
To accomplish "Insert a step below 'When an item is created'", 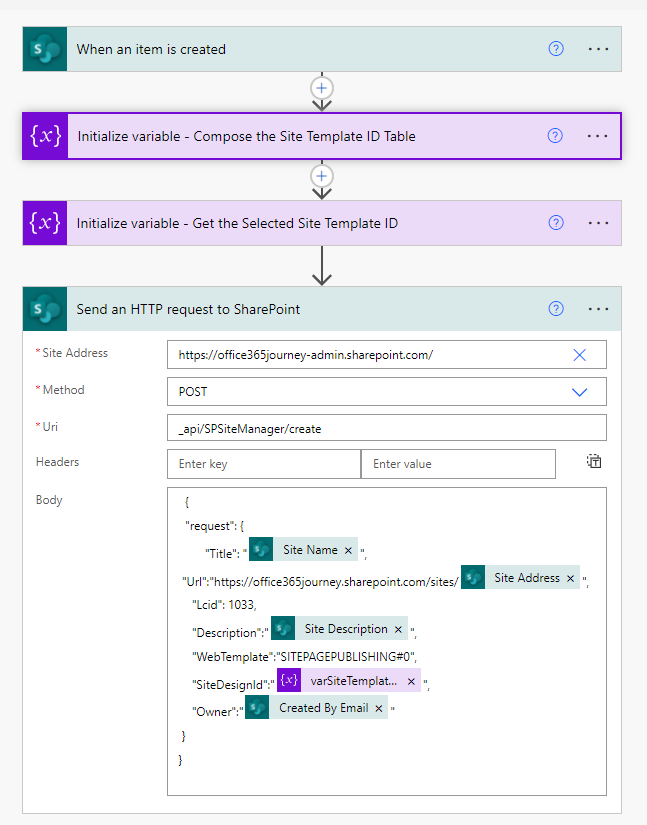I will [322, 88].
